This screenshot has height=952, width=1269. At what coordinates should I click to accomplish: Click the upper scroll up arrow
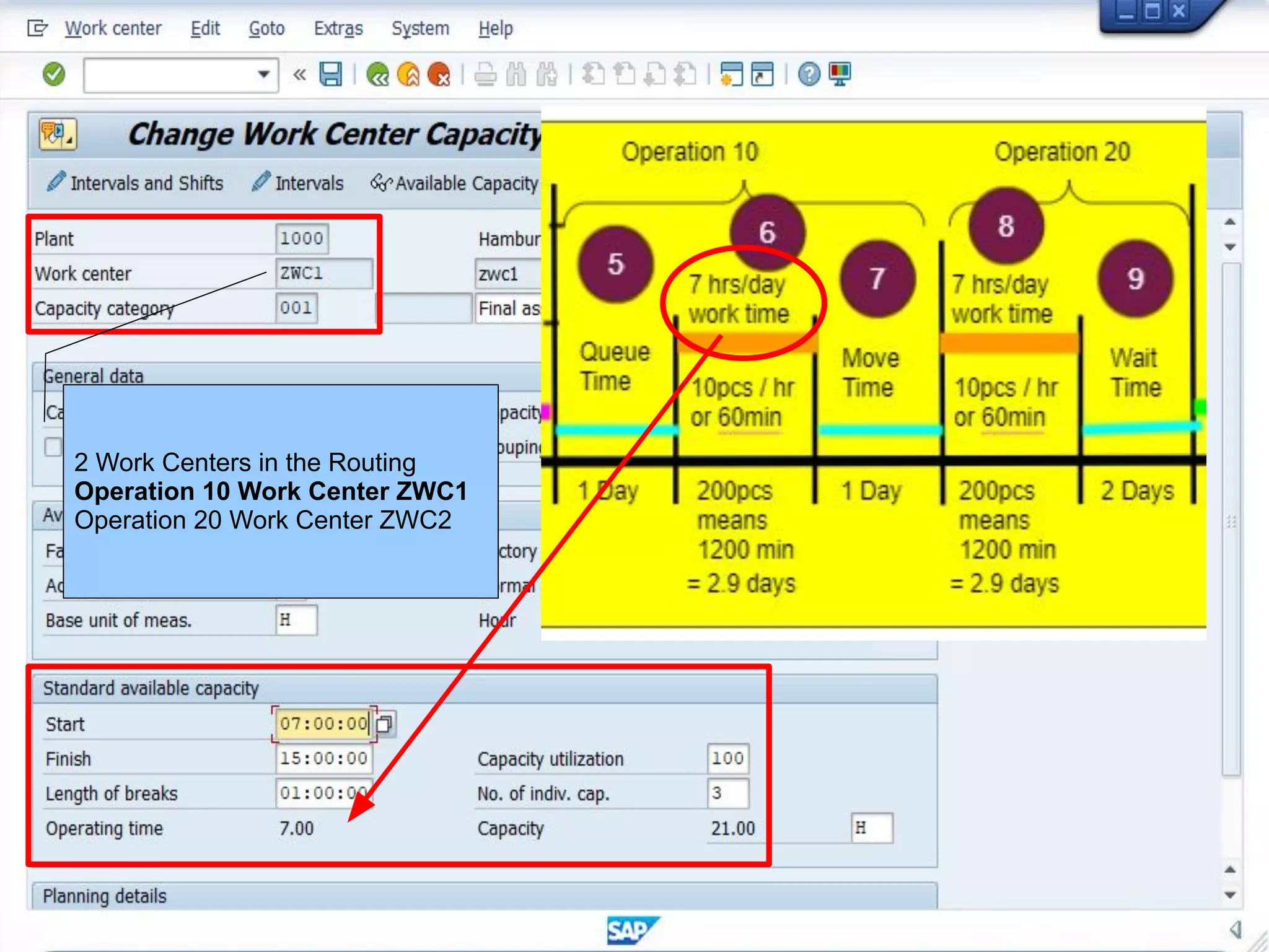tap(1231, 222)
